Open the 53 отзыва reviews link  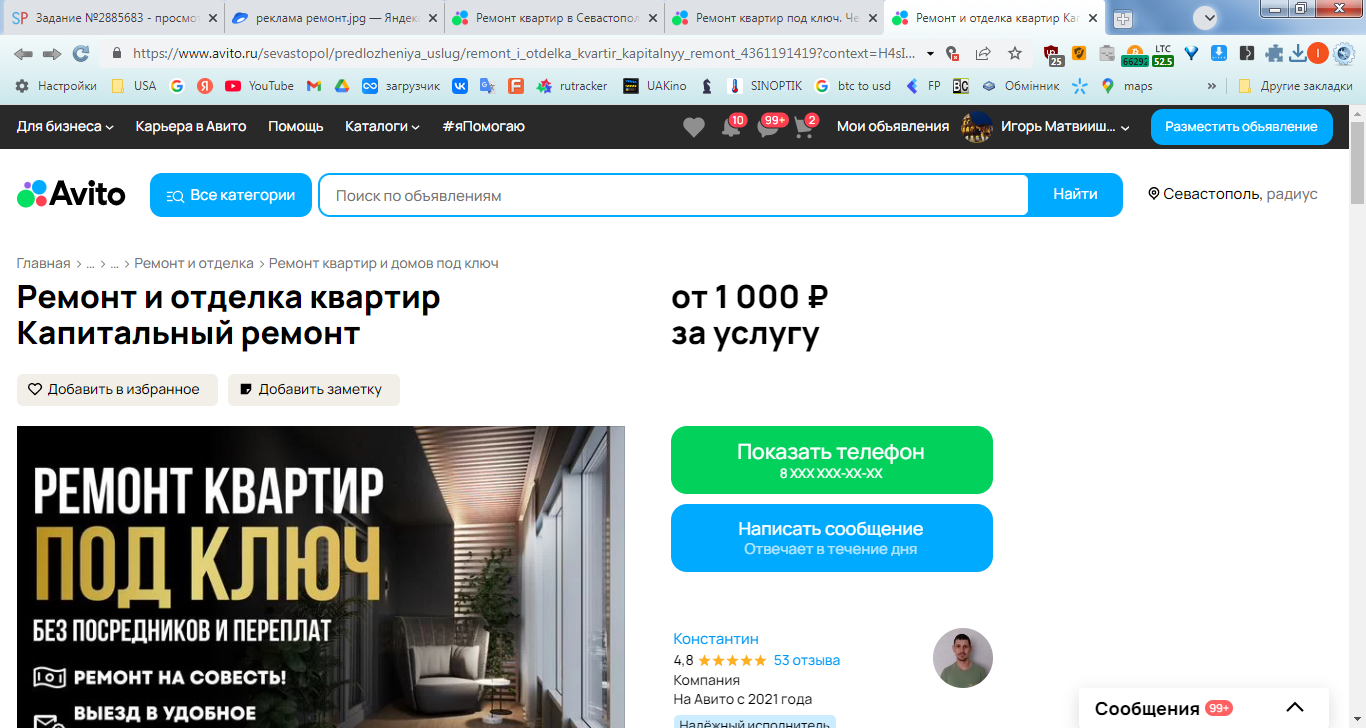807,660
